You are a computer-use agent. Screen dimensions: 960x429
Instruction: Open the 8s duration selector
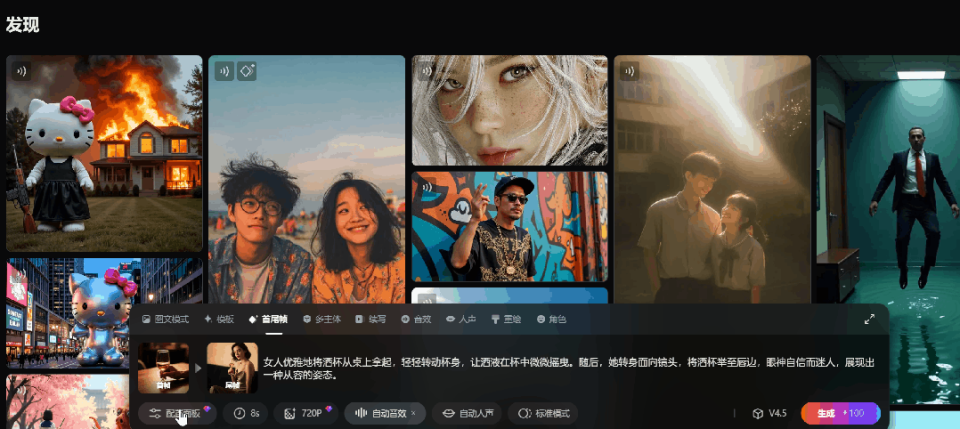click(x=246, y=414)
